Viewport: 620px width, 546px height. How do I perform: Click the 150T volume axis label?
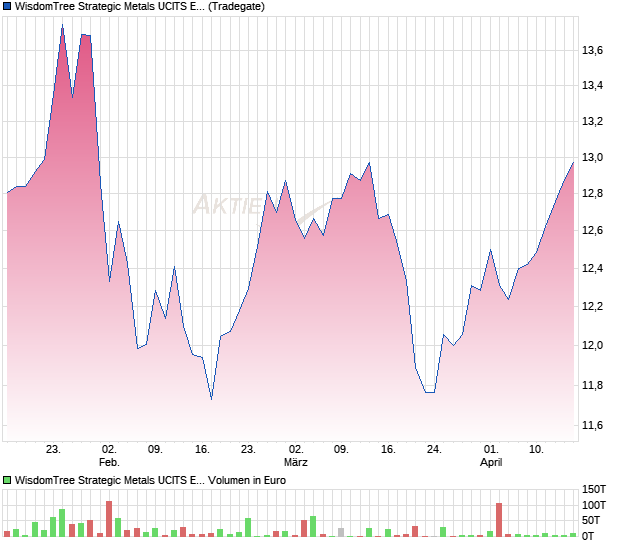coord(593,489)
